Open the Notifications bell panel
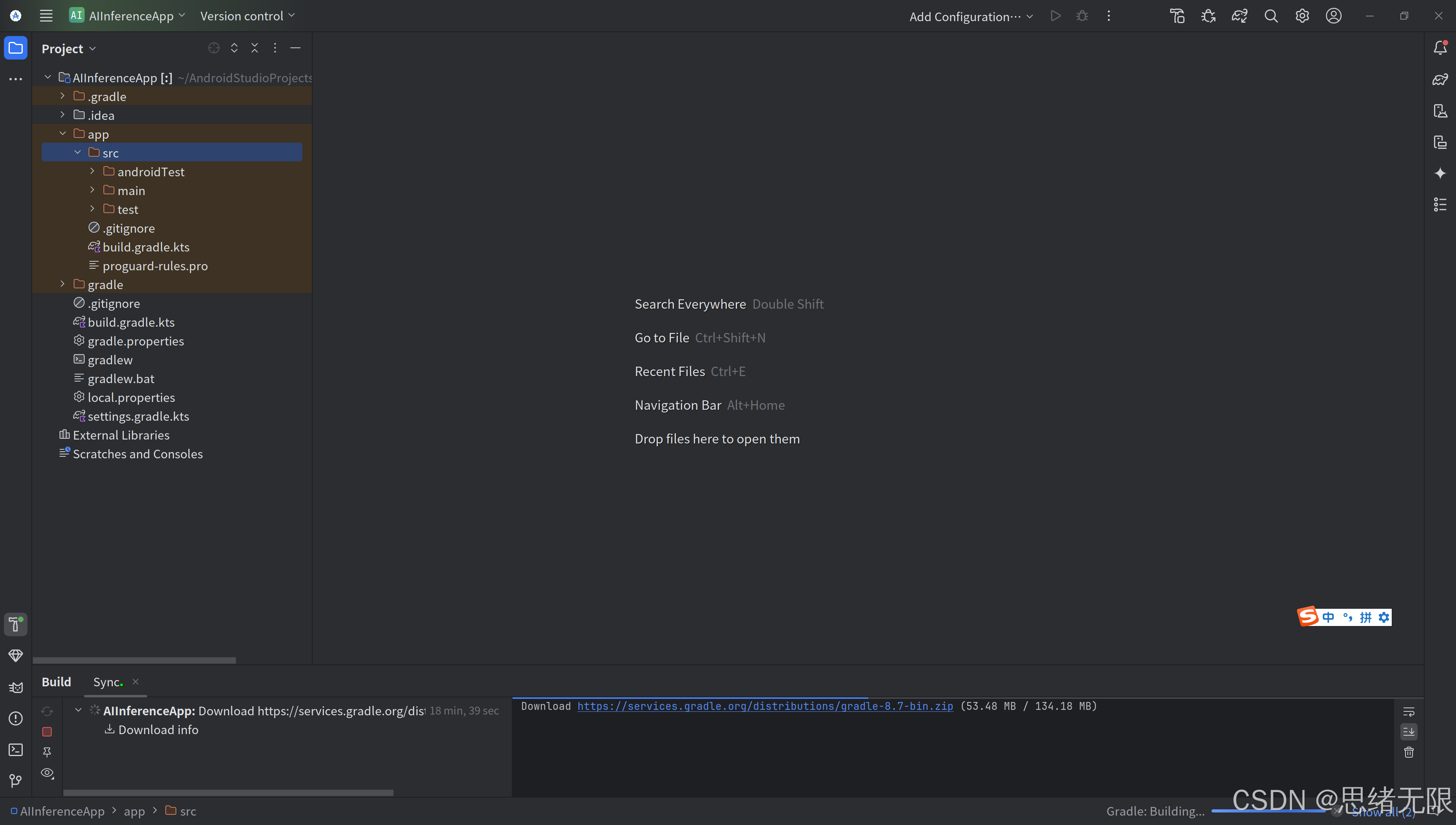The height and width of the screenshot is (825, 1456). pos(1441,48)
